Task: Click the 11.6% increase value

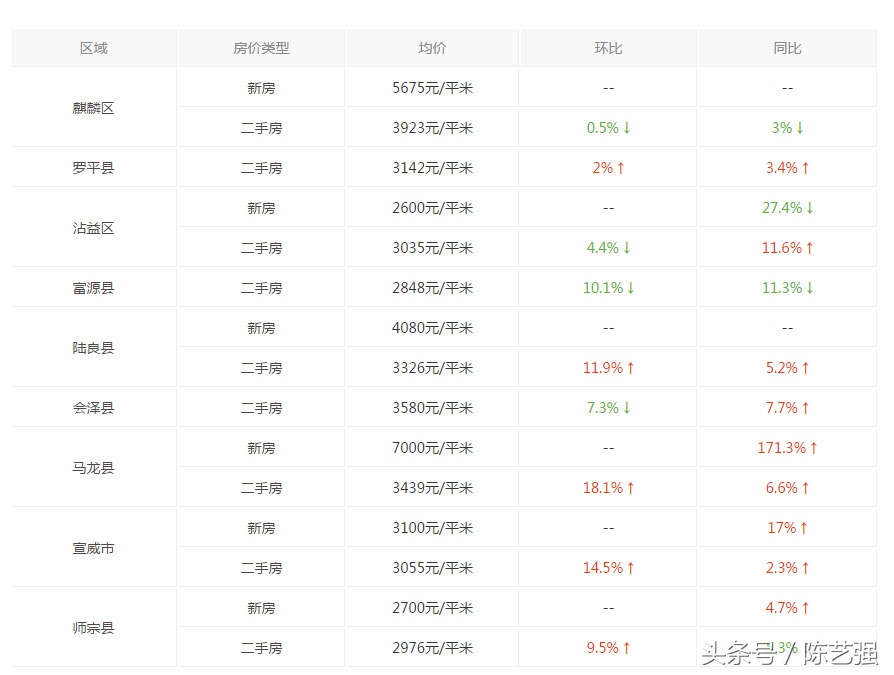Action: [x=787, y=248]
